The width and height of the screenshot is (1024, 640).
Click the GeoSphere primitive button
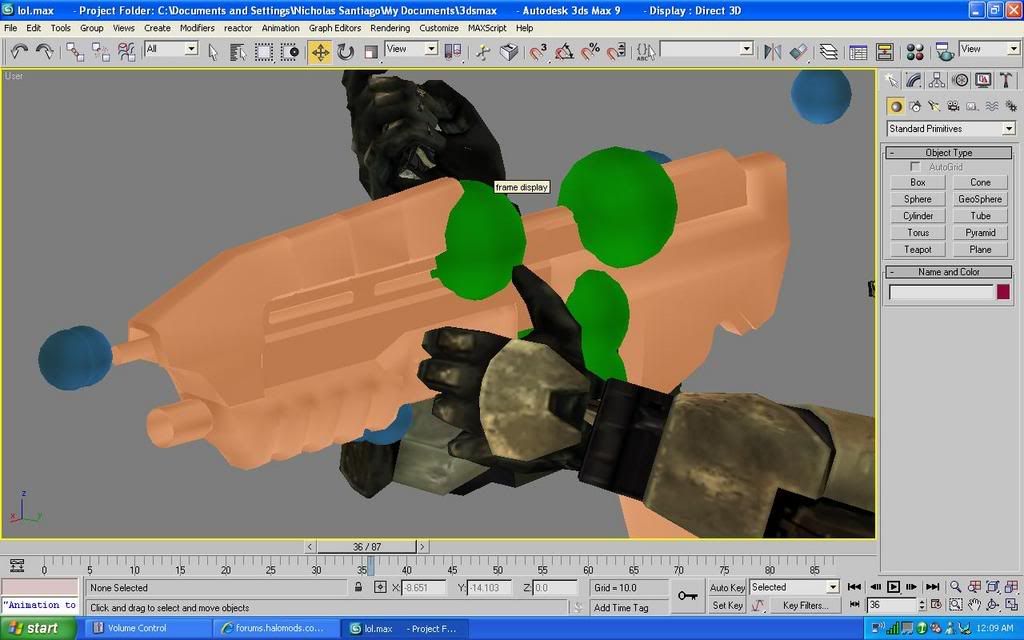(x=980, y=199)
